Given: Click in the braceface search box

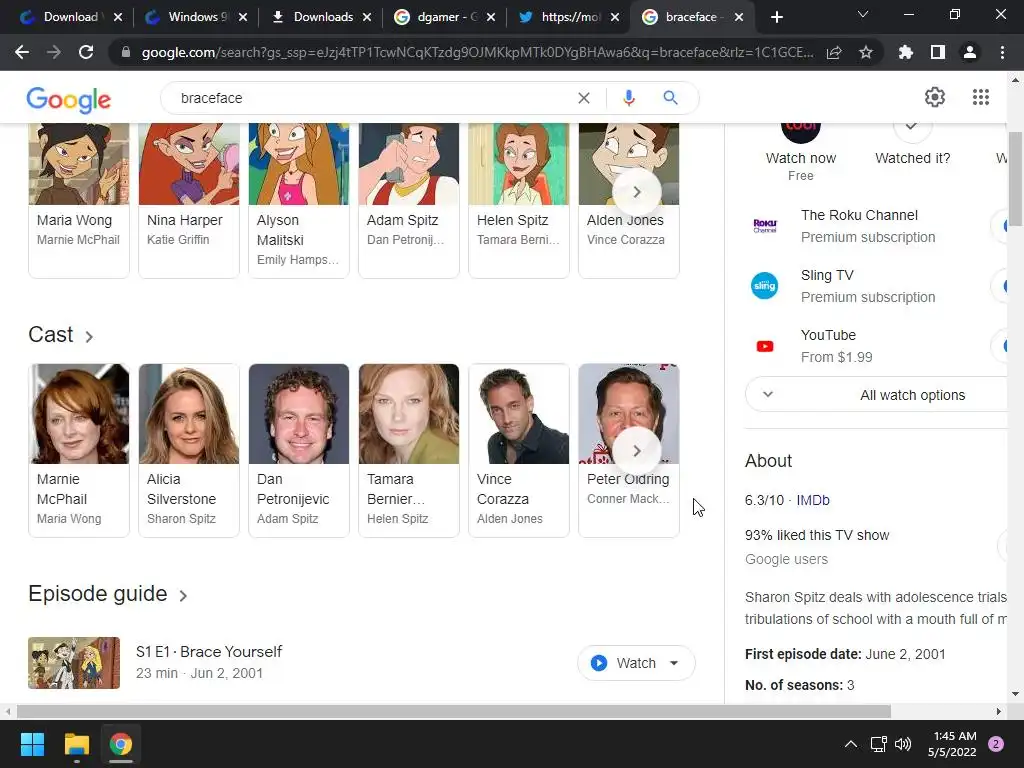Looking at the screenshot, I should [x=372, y=98].
